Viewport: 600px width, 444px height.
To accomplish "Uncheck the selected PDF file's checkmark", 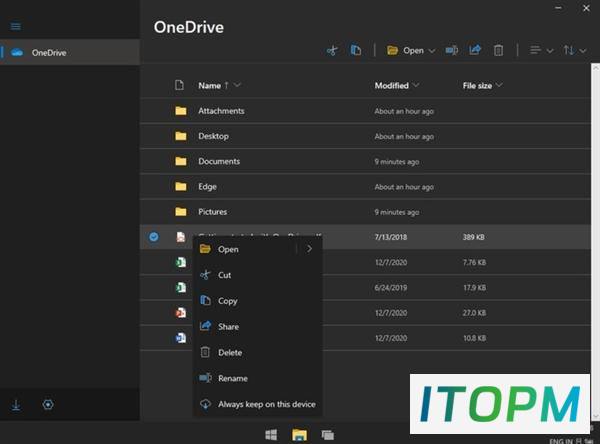I will [x=153, y=237].
